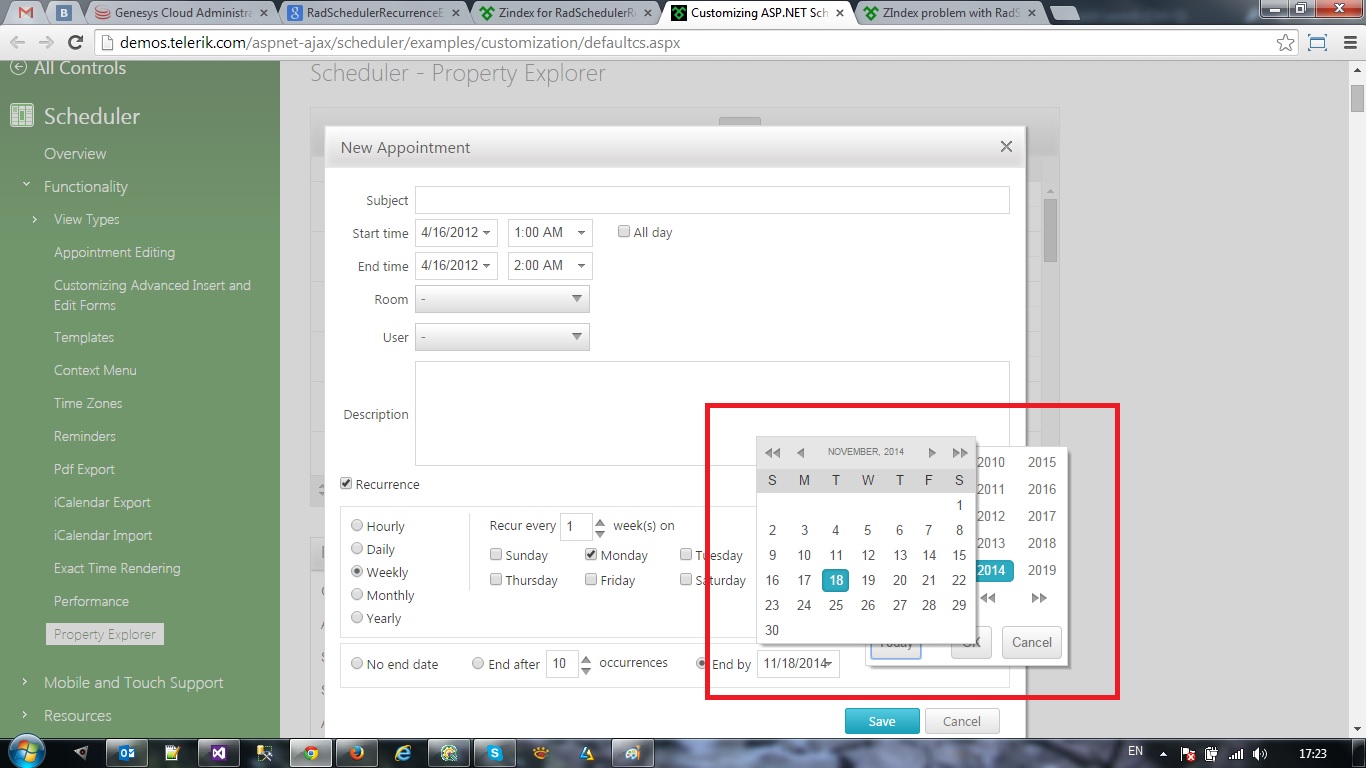1366x768 pixels.
Task: Select the Daily recurrence option
Action: (x=357, y=549)
